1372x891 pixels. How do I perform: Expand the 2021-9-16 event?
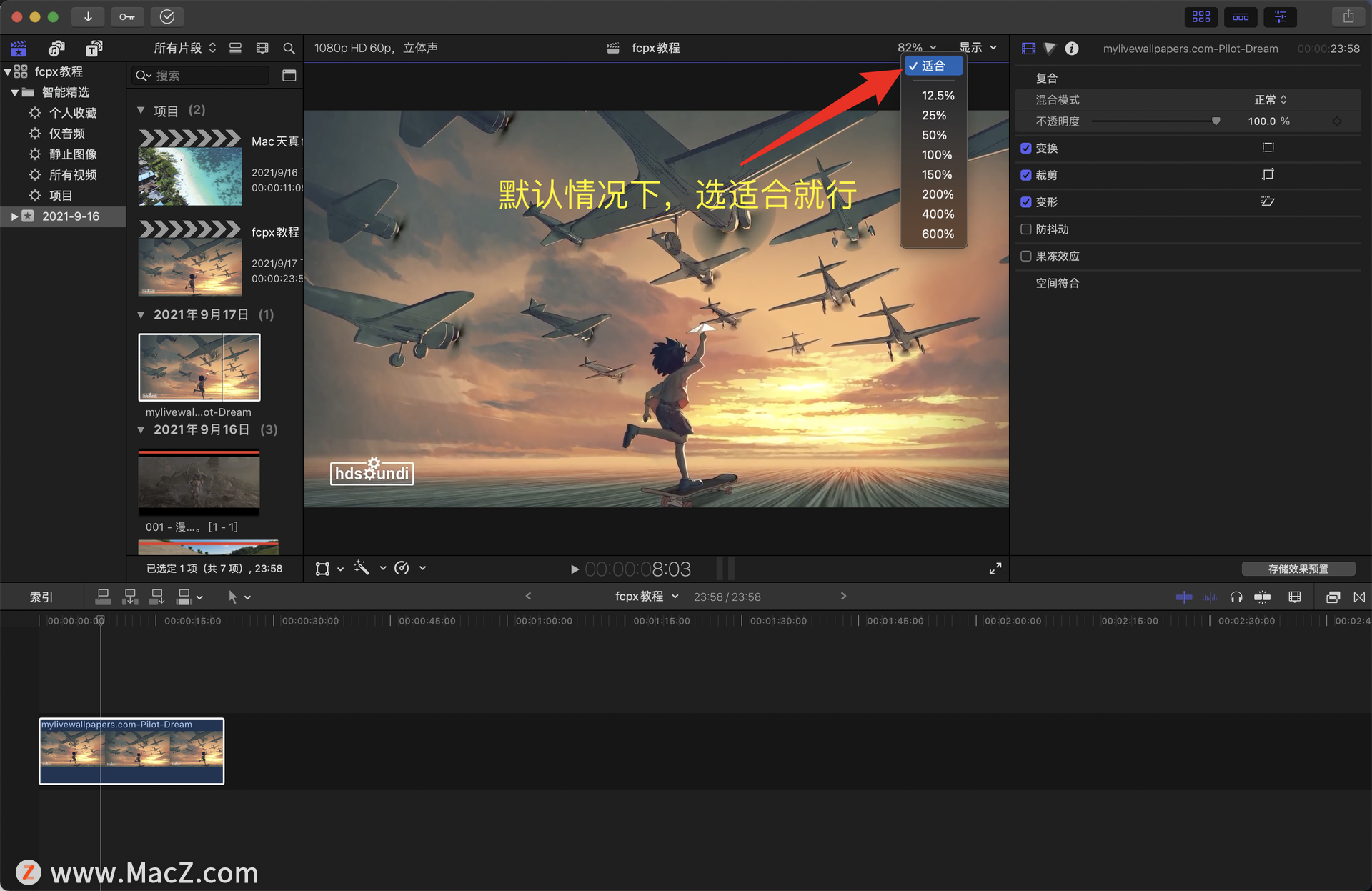tap(14, 216)
